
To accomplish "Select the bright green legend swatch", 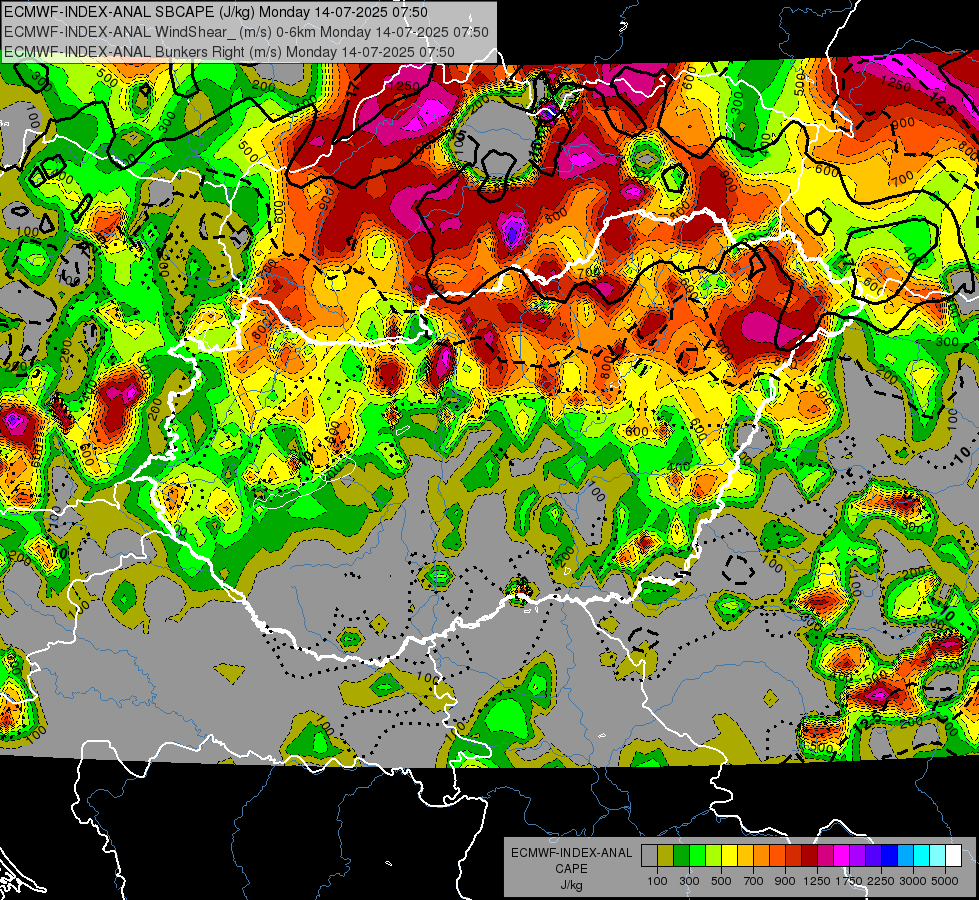I will tap(697, 856).
